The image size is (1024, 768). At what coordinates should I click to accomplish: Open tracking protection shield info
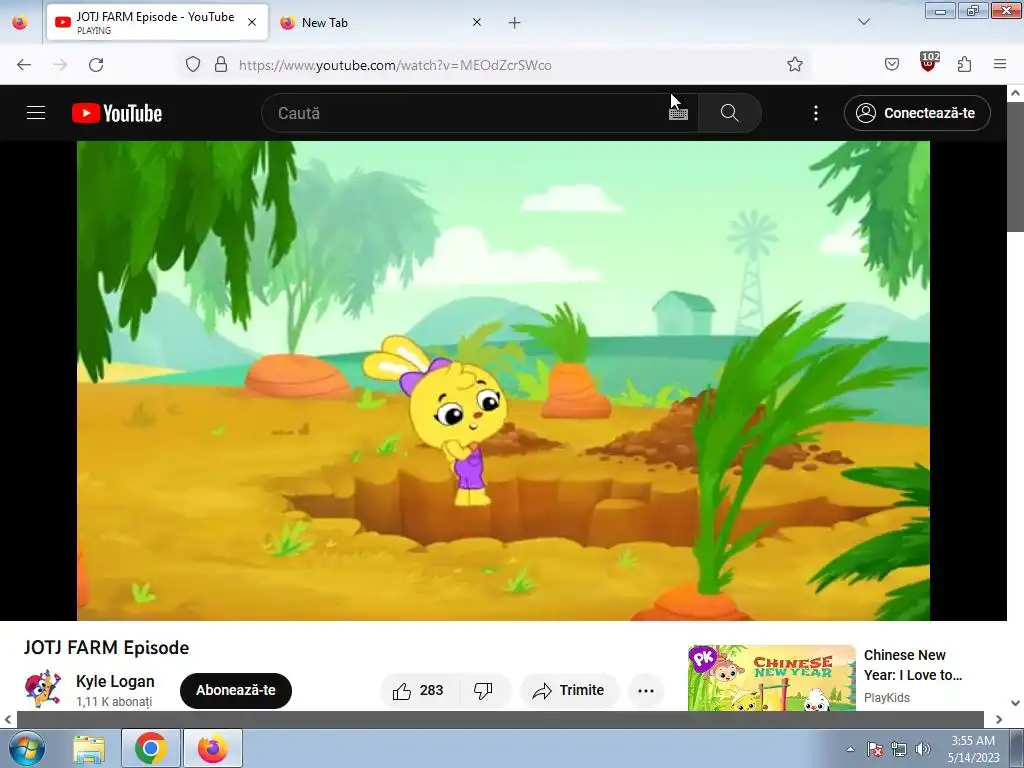pos(193,64)
